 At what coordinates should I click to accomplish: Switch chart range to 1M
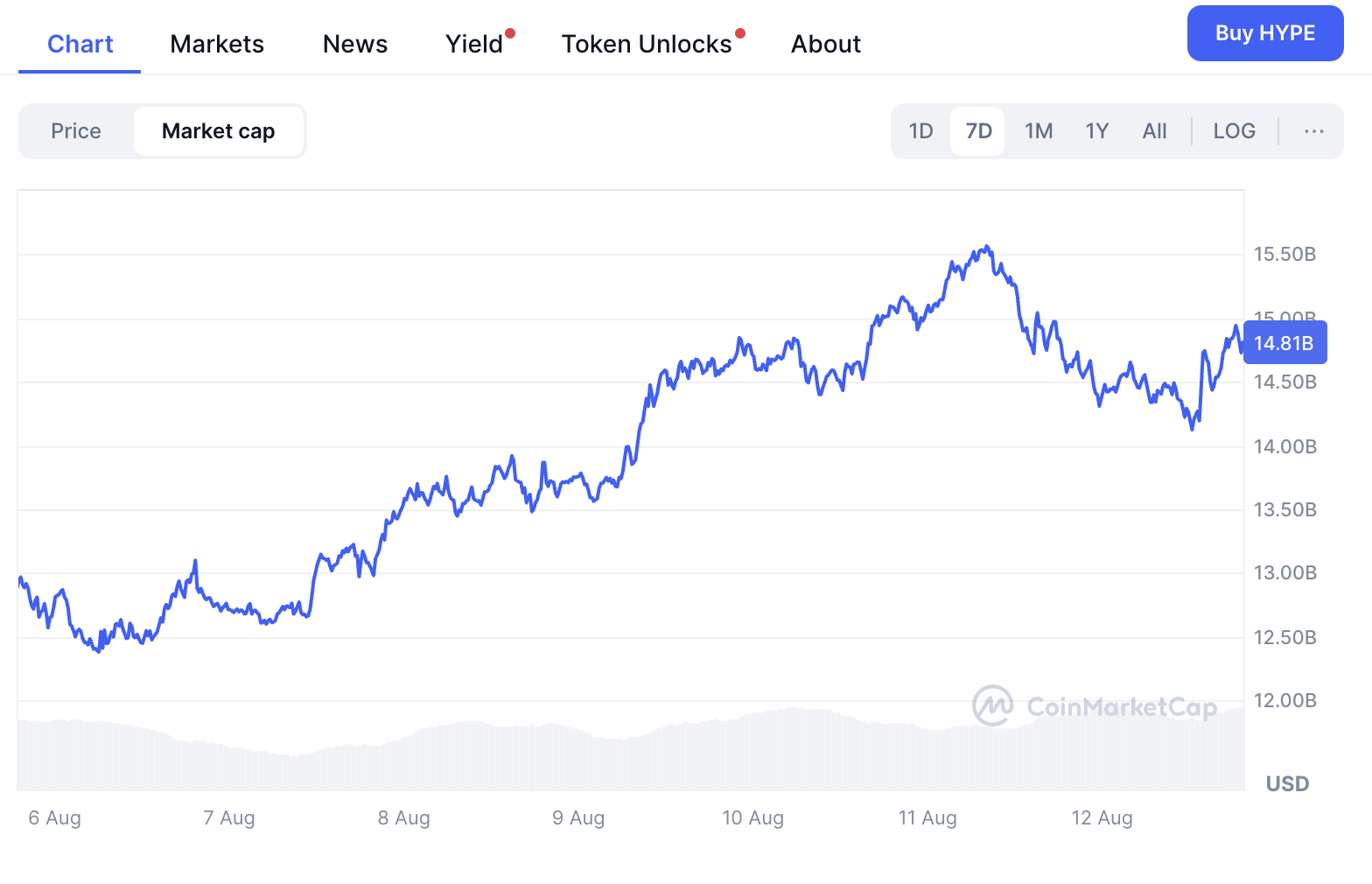[1038, 130]
